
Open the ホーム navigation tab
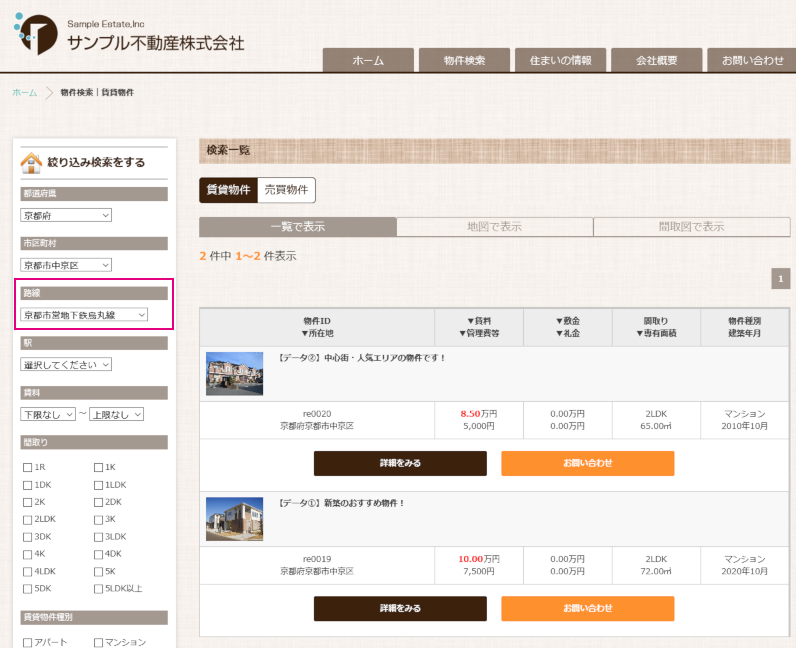click(x=368, y=60)
